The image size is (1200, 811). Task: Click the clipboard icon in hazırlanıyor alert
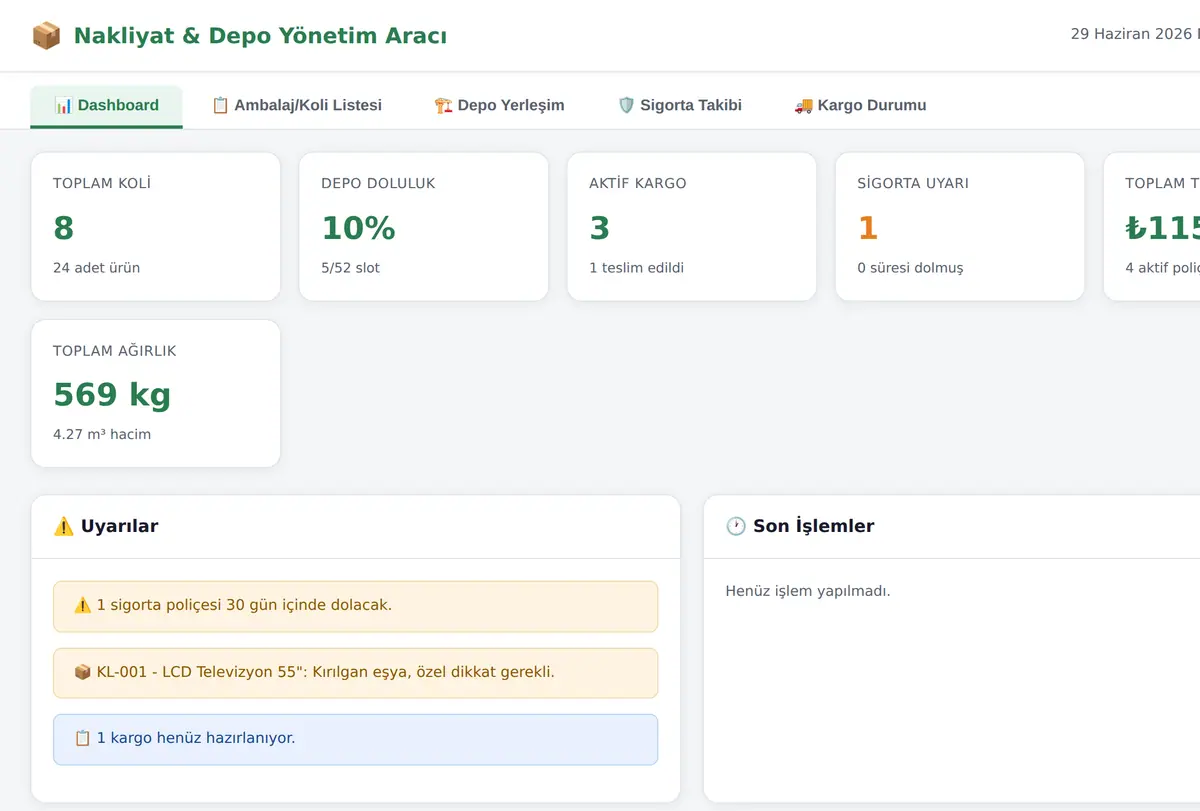click(83, 739)
